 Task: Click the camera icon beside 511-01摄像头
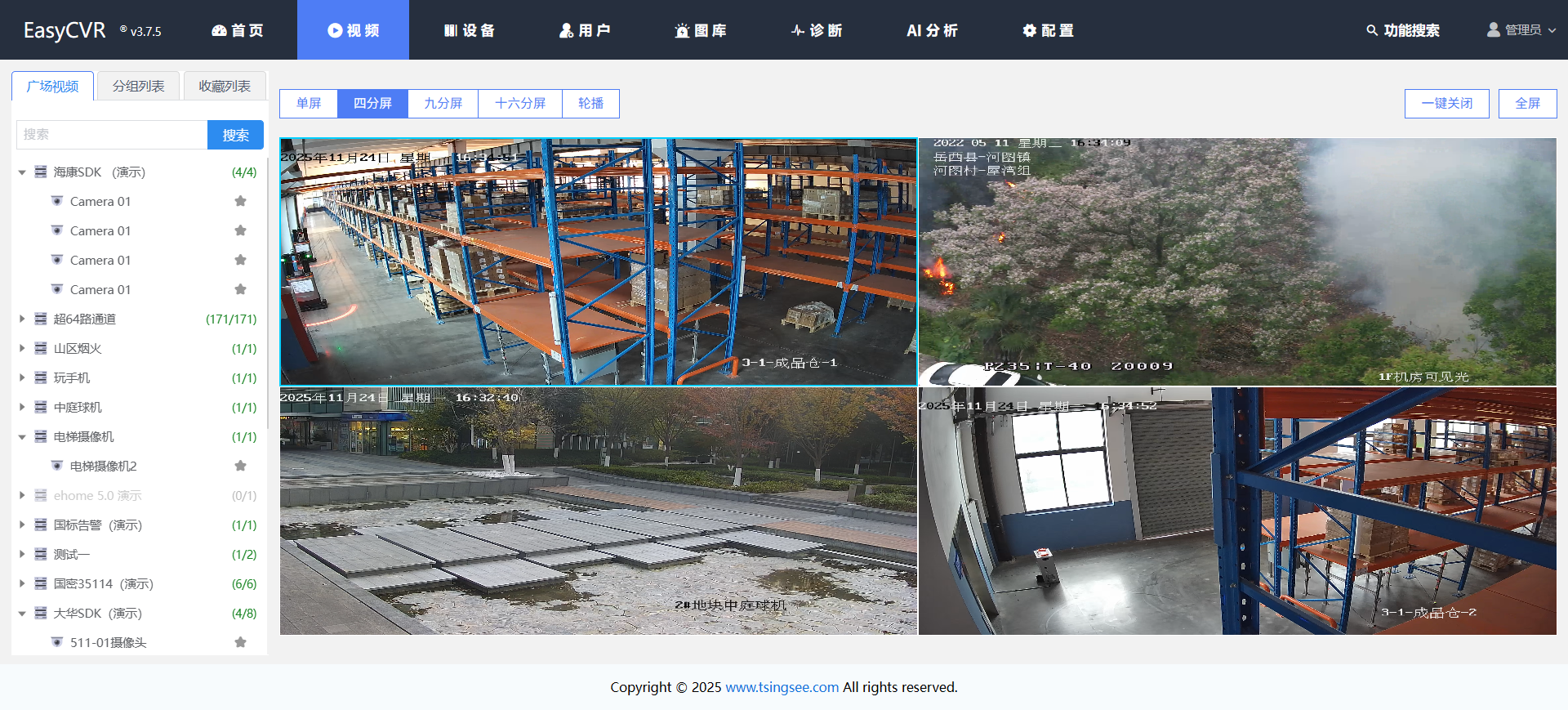(57, 642)
